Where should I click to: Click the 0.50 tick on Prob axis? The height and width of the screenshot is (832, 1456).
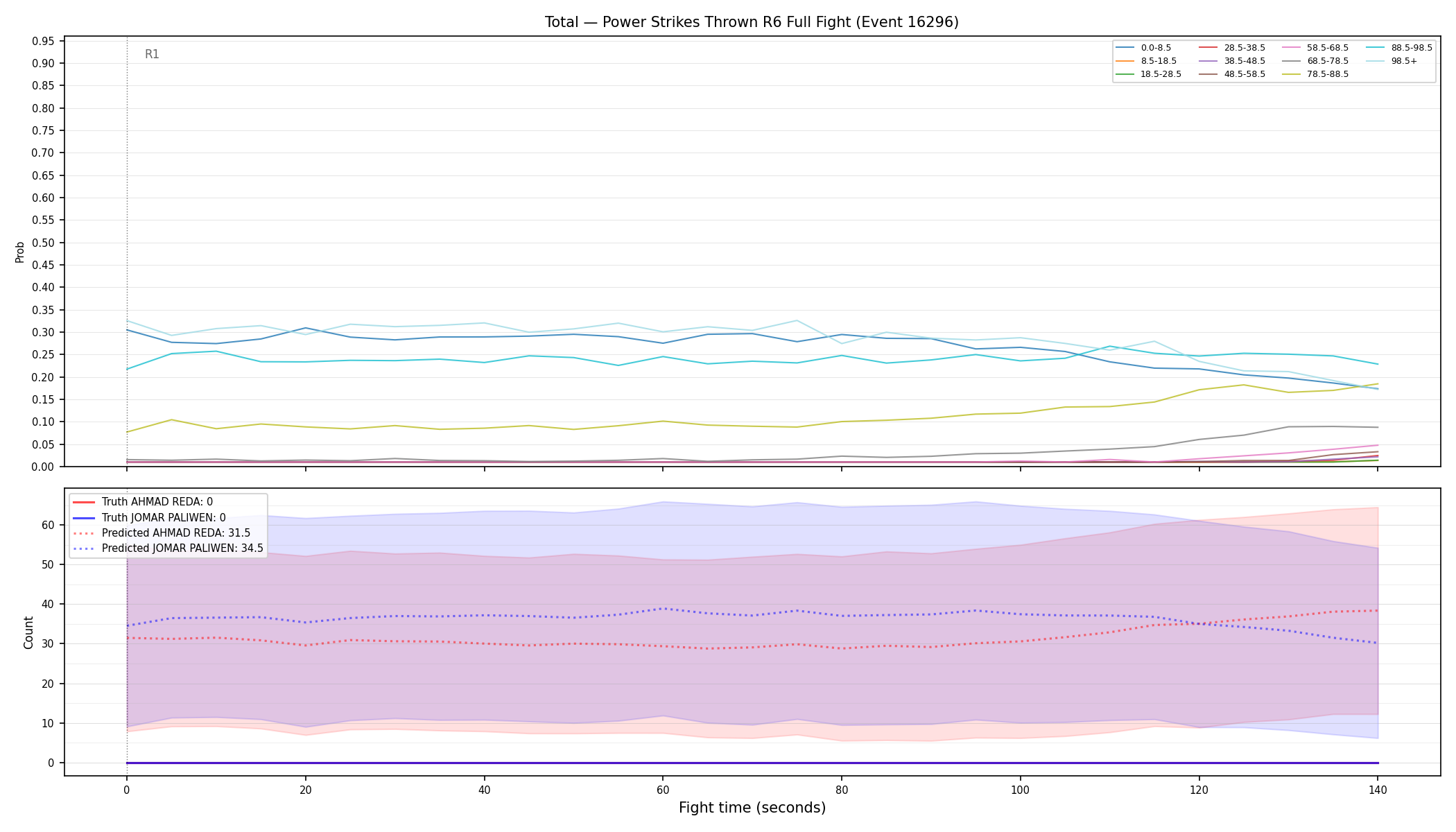click(43, 243)
